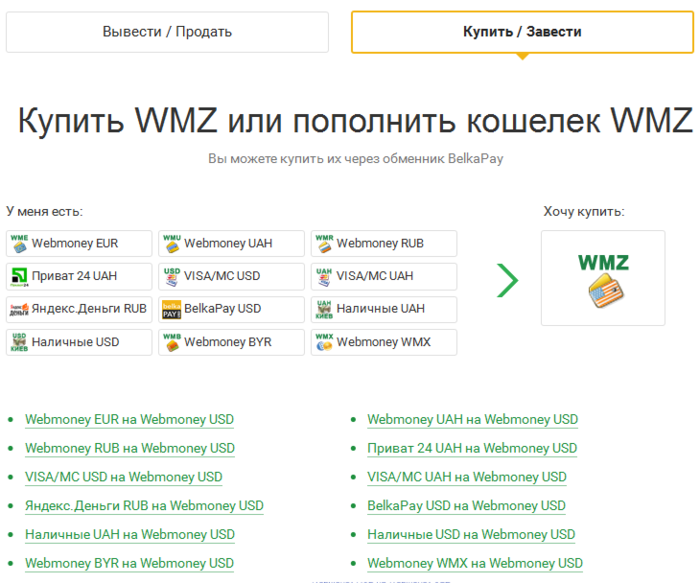
Task: Pick Приват 24 UAH option
Action: (79, 276)
